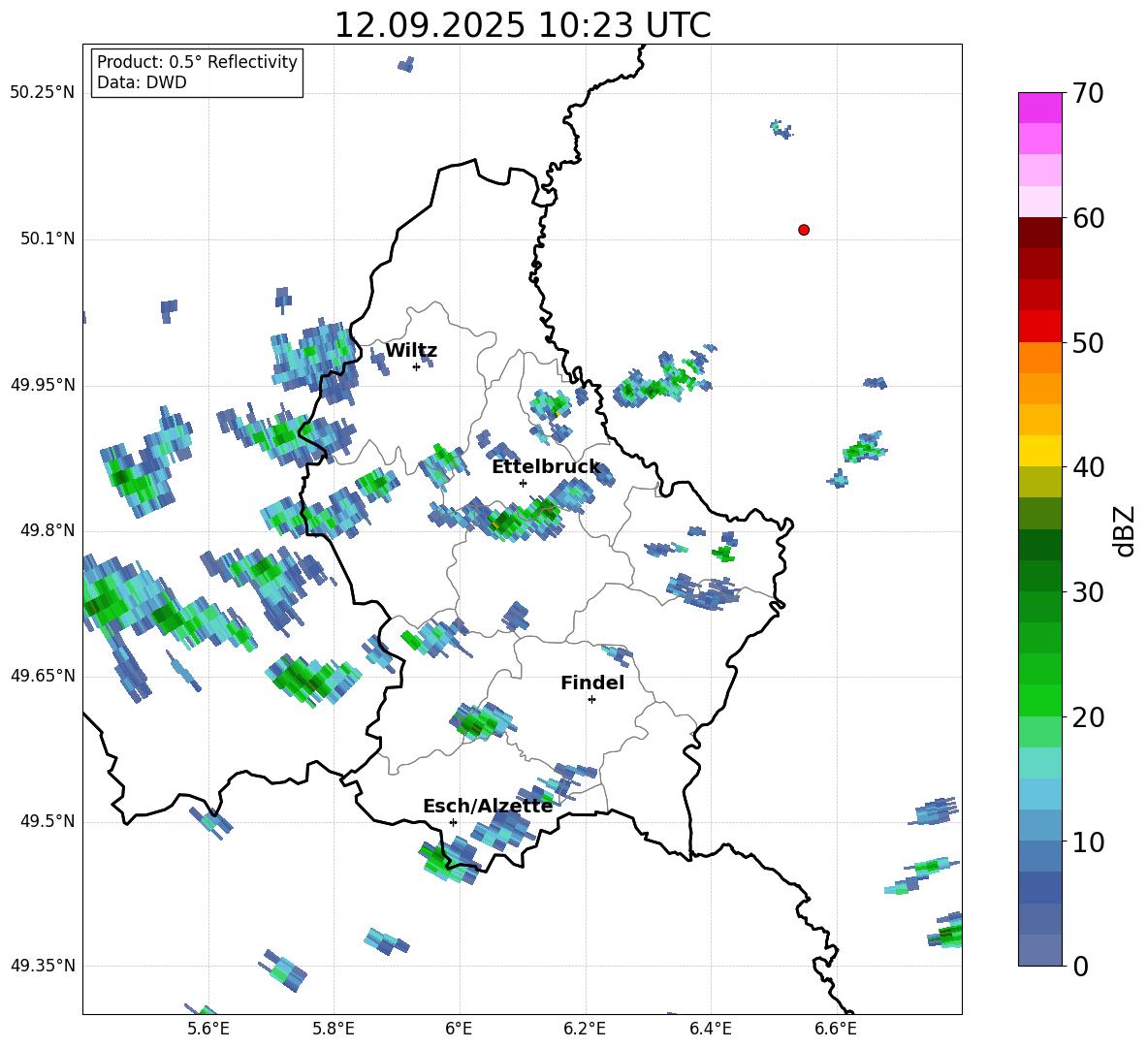Viewport: 1148px width, 1048px height.
Task: Click the dark red colorbar band below 60
Action: click(1039, 232)
